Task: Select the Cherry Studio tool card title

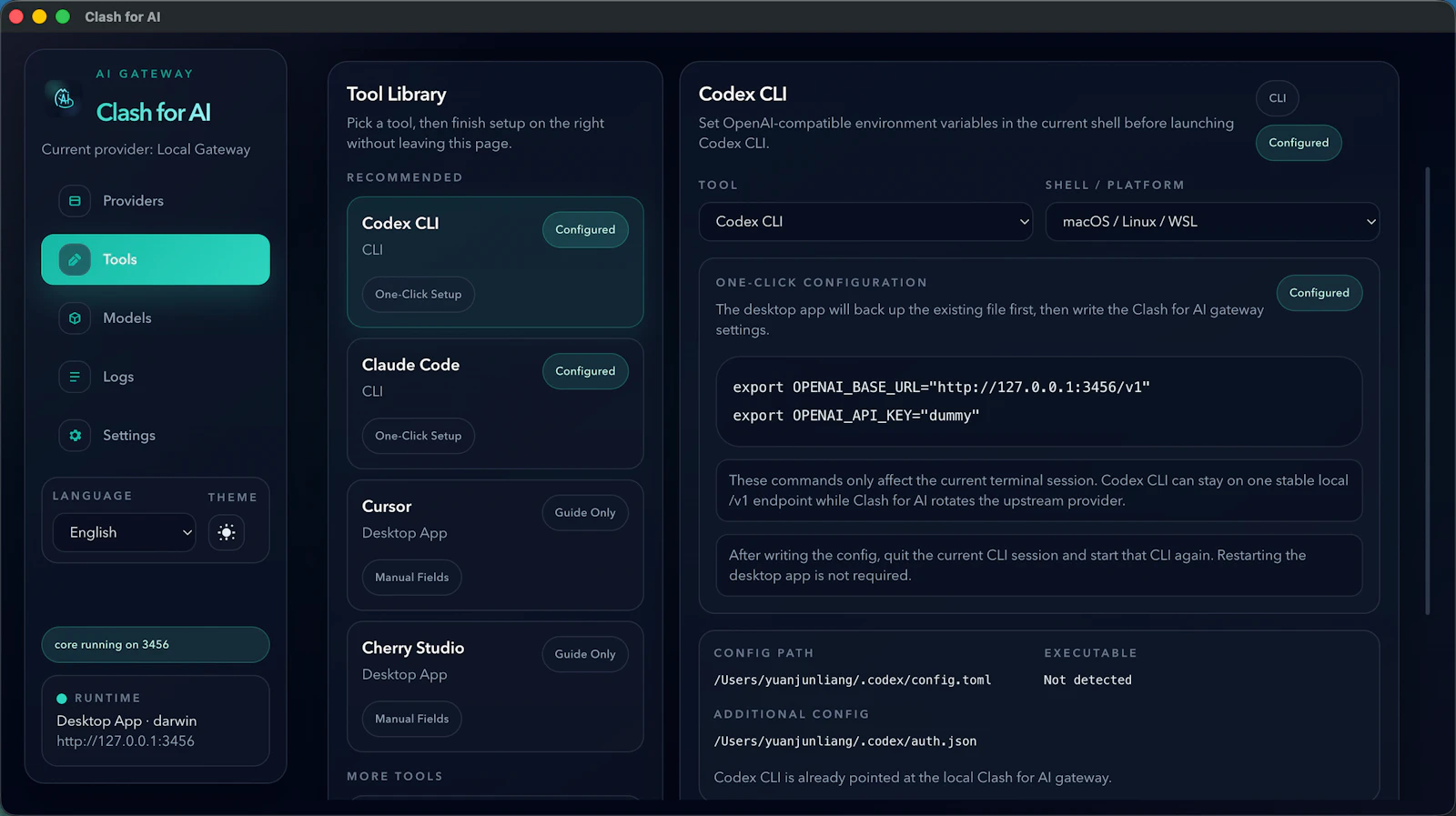Action: pyautogui.click(x=413, y=648)
